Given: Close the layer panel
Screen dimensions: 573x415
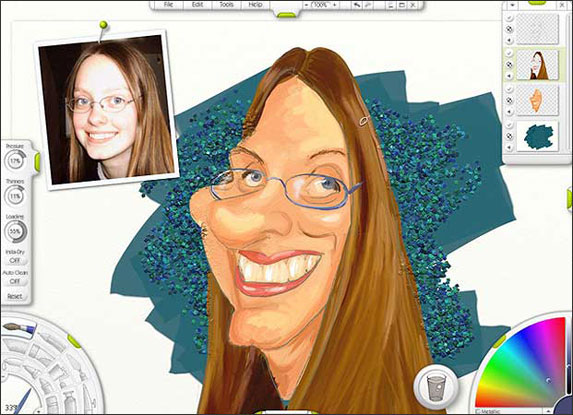Looking at the screenshot, I should (x=561, y=5).
